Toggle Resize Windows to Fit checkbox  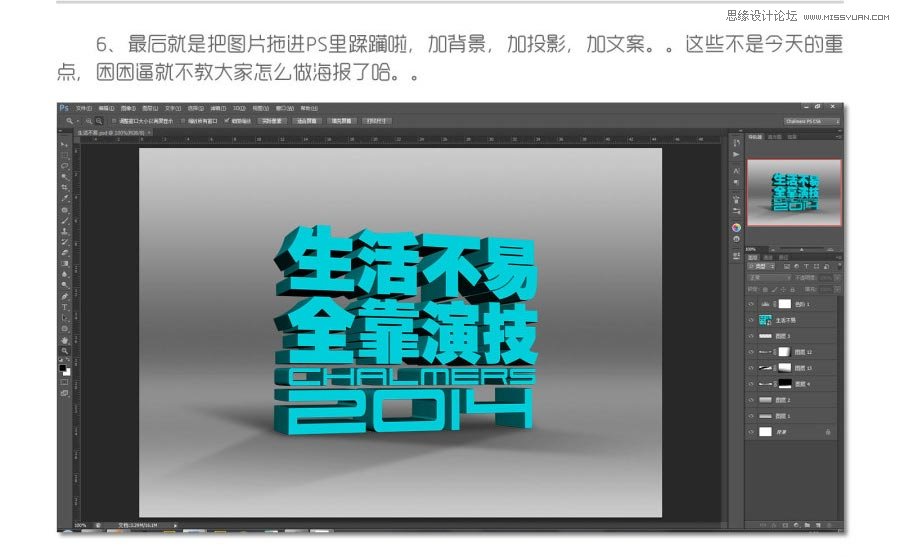[114, 121]
